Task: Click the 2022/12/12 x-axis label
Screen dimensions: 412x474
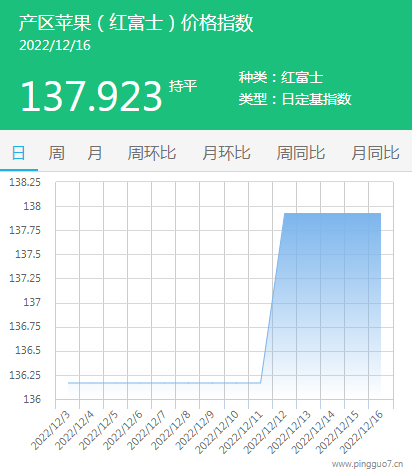Action: pos(265,432)
